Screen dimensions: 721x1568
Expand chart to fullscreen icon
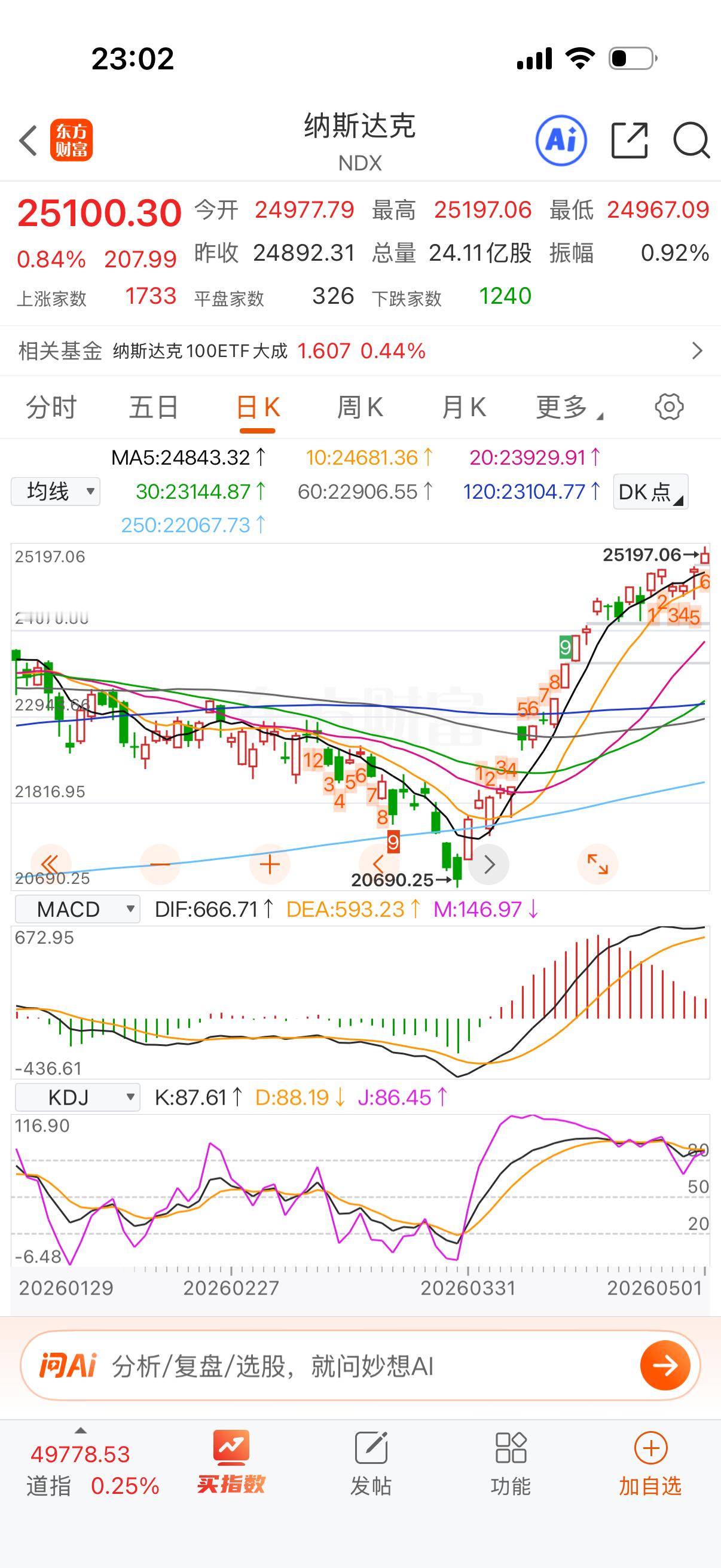click(597, 864)
